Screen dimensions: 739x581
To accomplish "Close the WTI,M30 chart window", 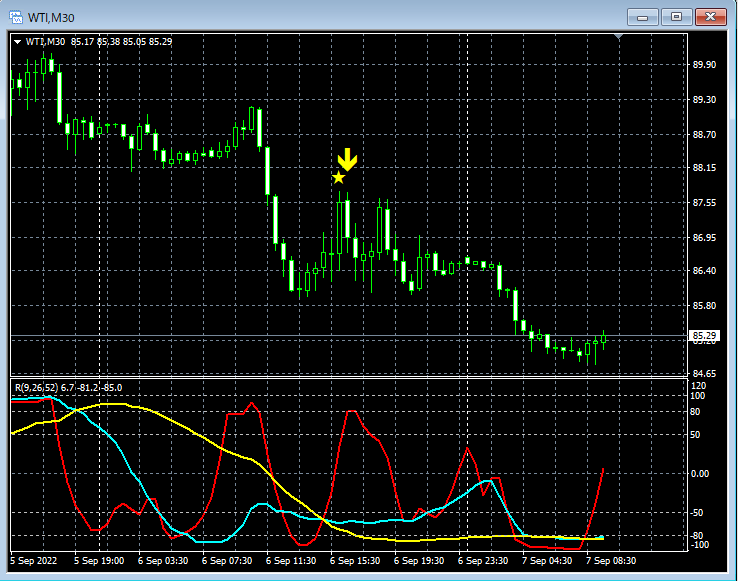I will [x=711, y=17].
